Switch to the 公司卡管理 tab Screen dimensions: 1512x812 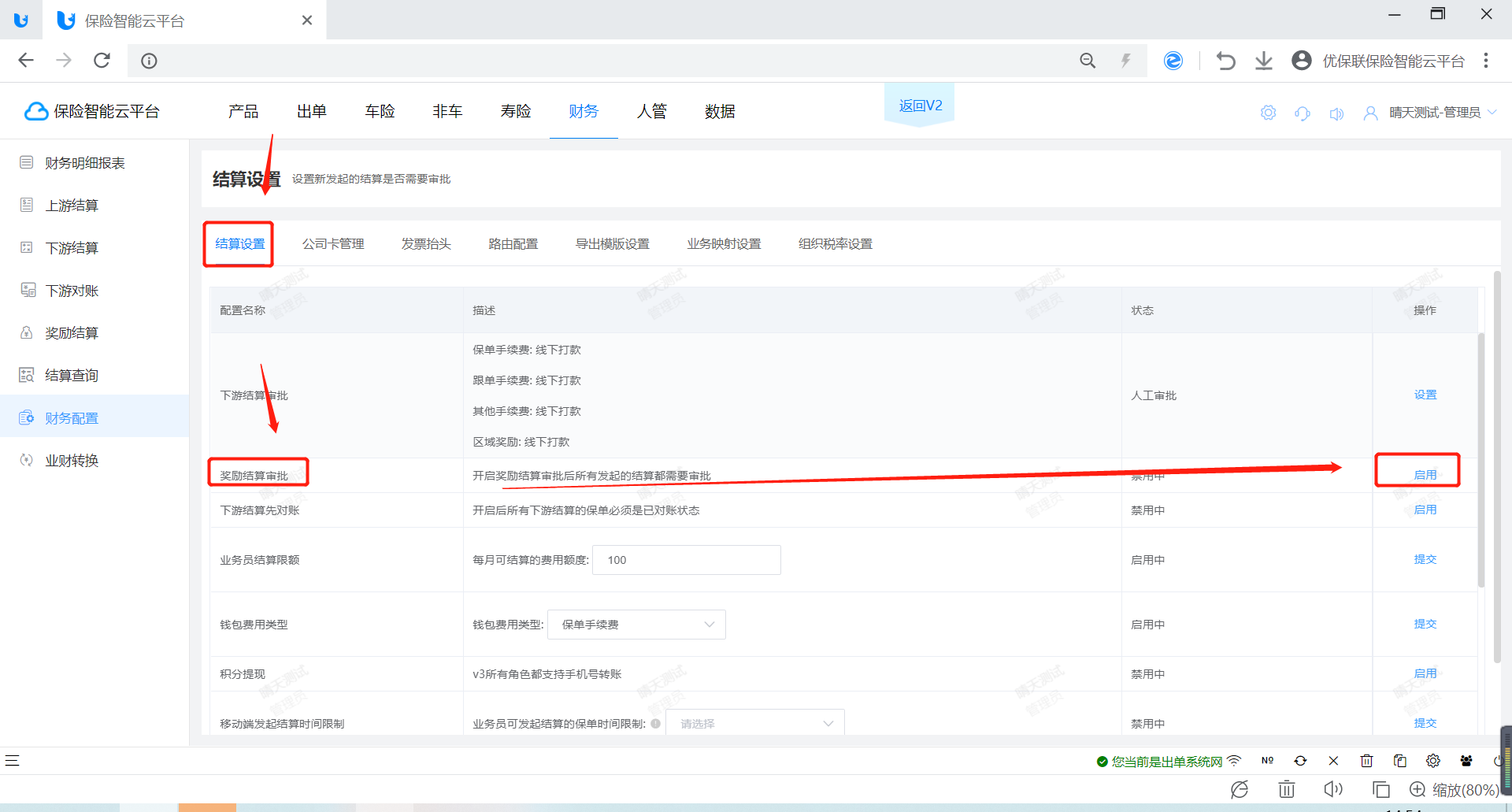[x=333, y=244]
